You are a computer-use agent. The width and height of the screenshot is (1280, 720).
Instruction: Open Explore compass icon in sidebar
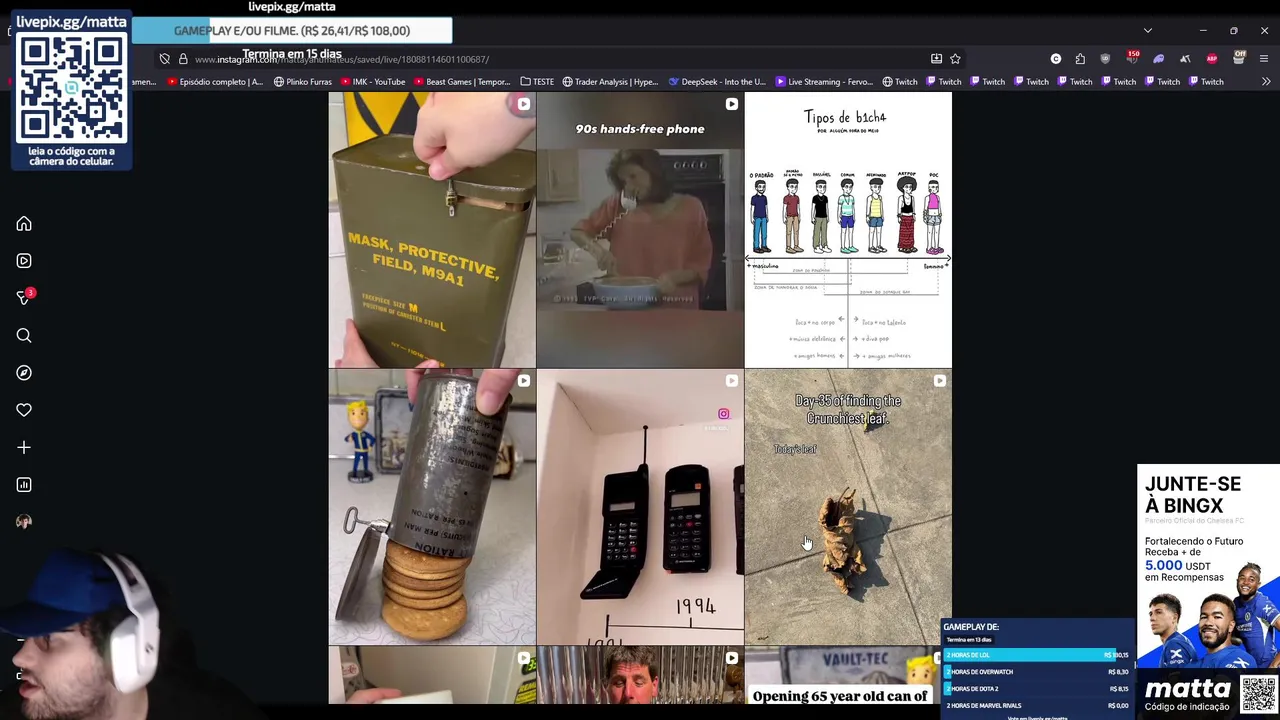[24, 373]
